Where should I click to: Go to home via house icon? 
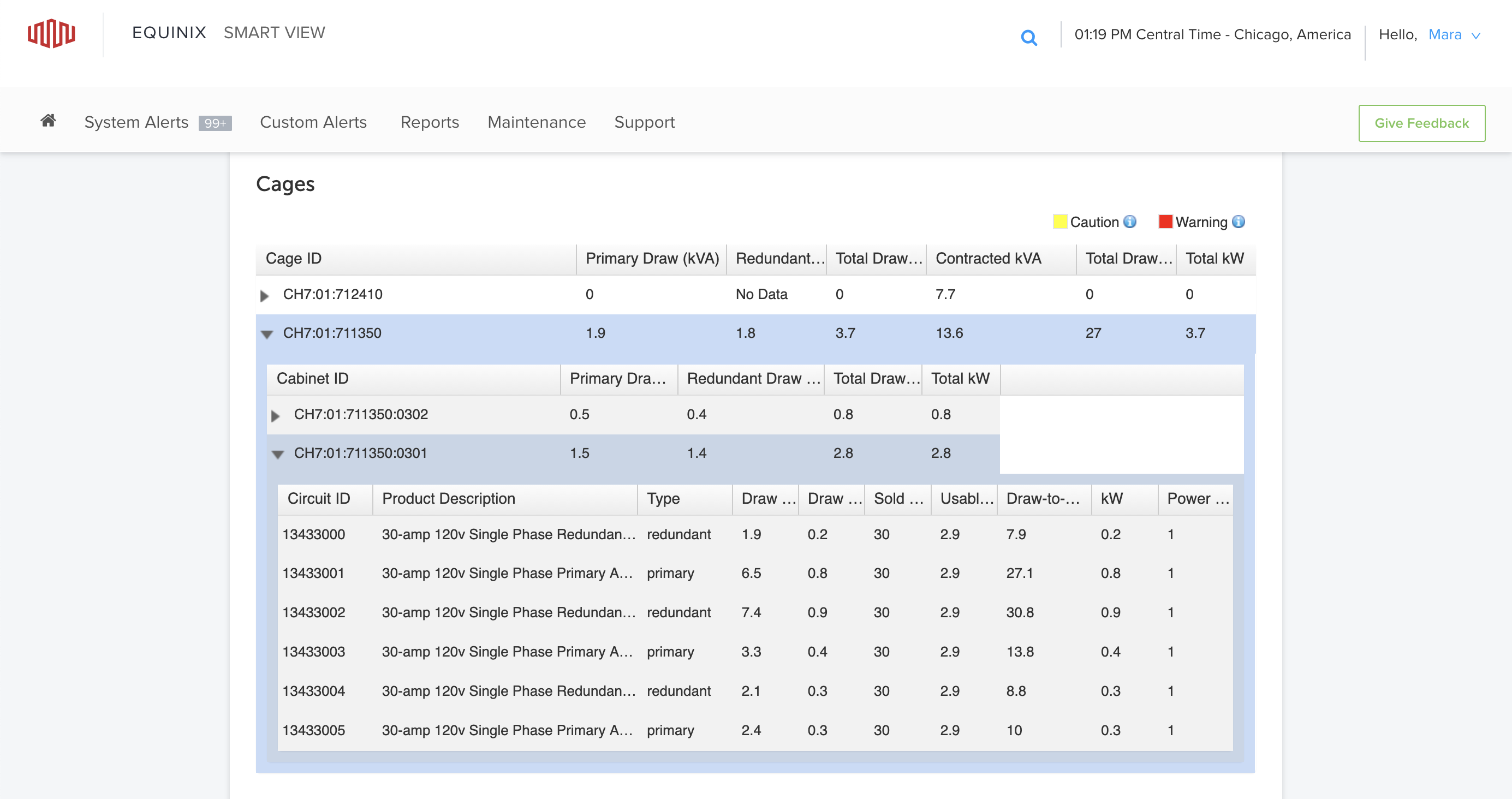click(x=48, y=121)
